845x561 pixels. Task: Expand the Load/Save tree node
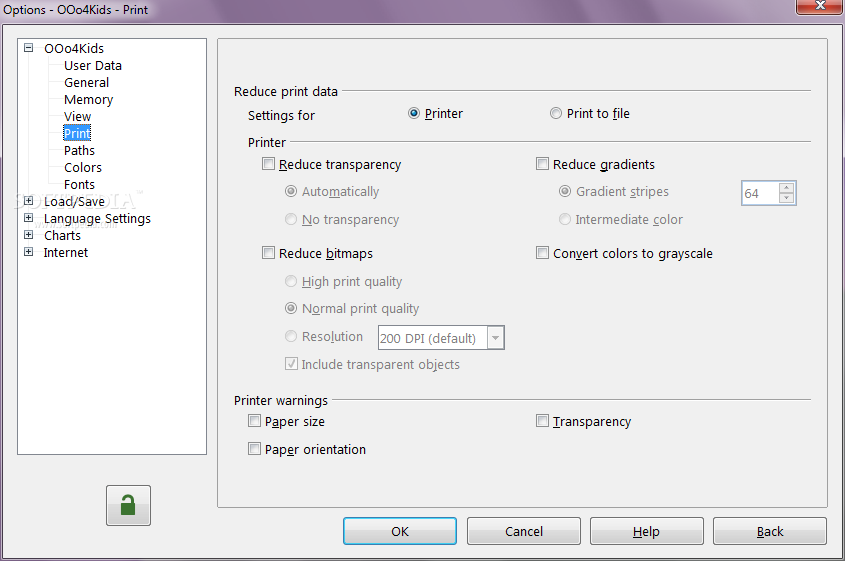click(x=29, y=201)
